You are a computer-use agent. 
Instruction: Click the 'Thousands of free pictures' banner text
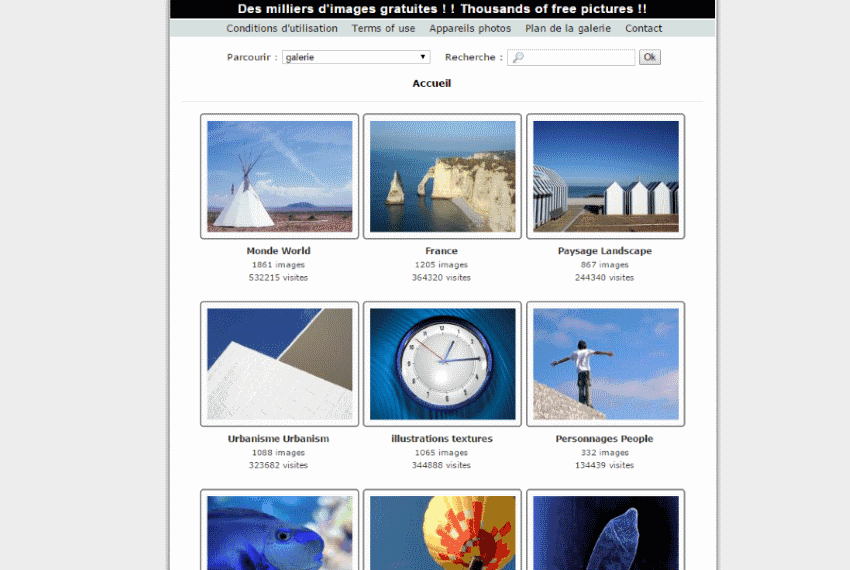point(553,9)
